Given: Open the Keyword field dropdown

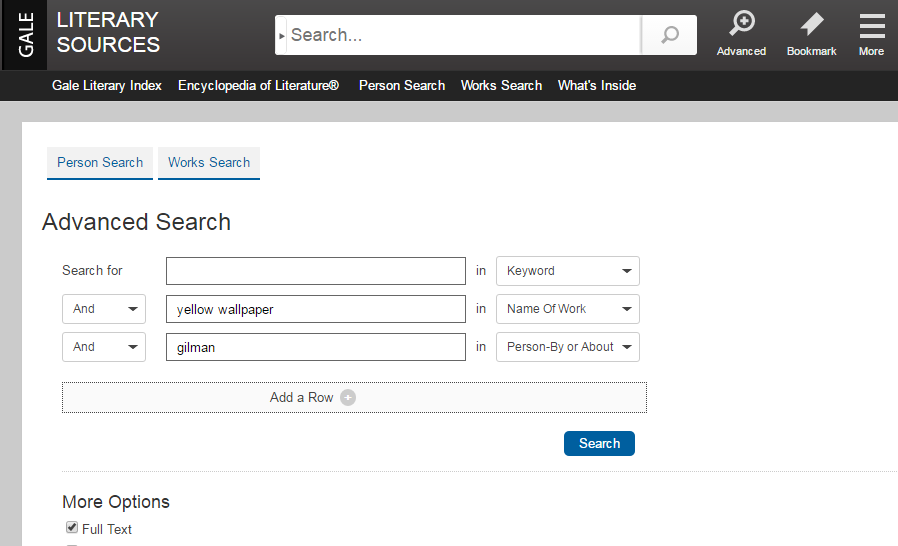Looking at the screenshot, I should 568,271.
